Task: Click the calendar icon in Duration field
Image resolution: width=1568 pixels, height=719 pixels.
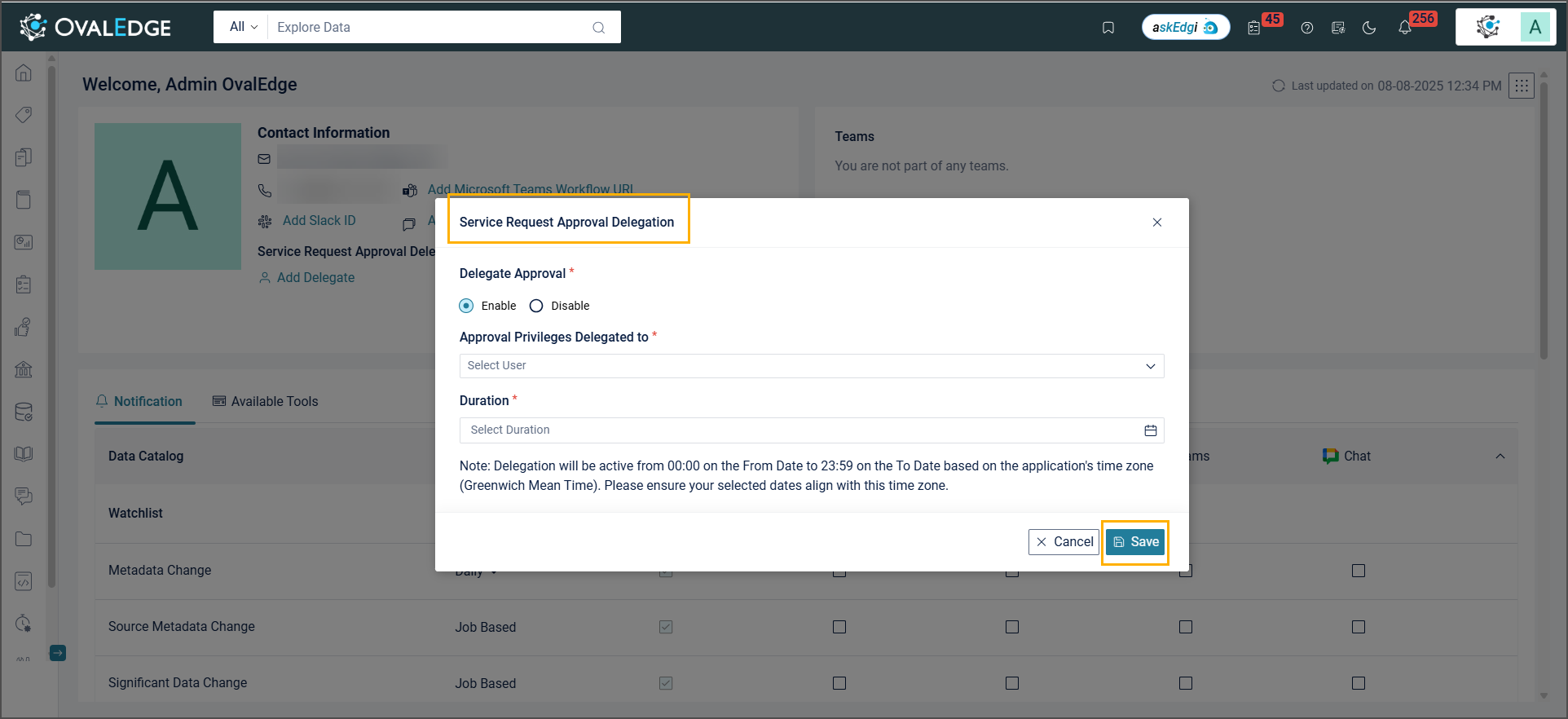Action: click(1150, 430)
